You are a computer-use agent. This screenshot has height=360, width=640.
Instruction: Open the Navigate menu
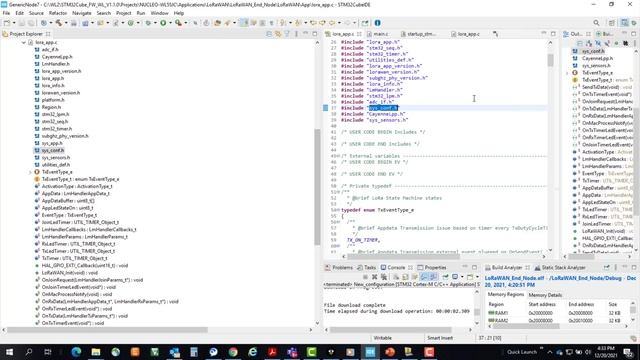tap(82, 13)
